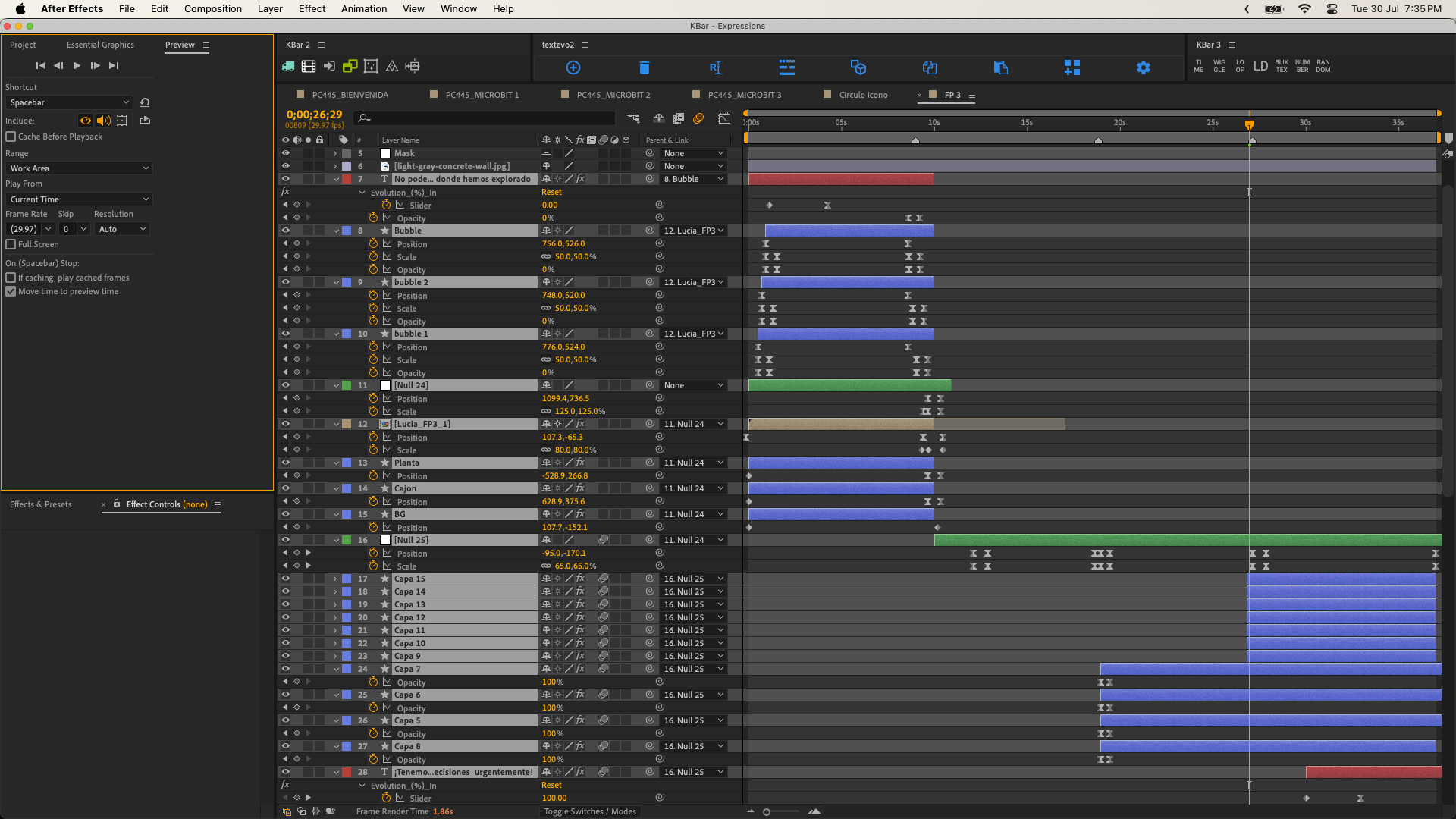Screen dimensions: 1456x819
Task: Toggle the motion blur icon in timeline header
Action: coord(698,118)
